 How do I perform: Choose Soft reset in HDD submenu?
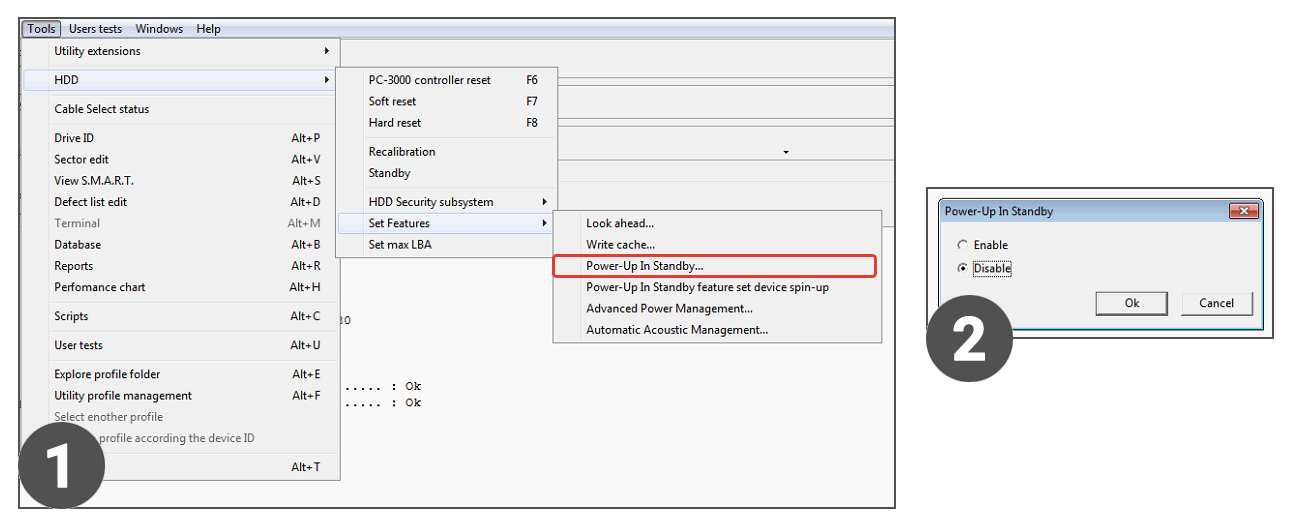[446, 101]
